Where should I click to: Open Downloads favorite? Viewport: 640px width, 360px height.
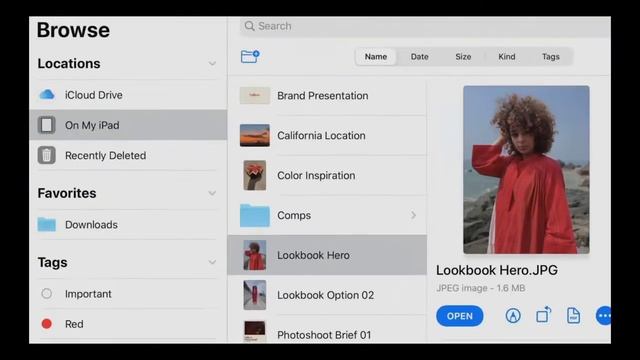tap(128, 224)
